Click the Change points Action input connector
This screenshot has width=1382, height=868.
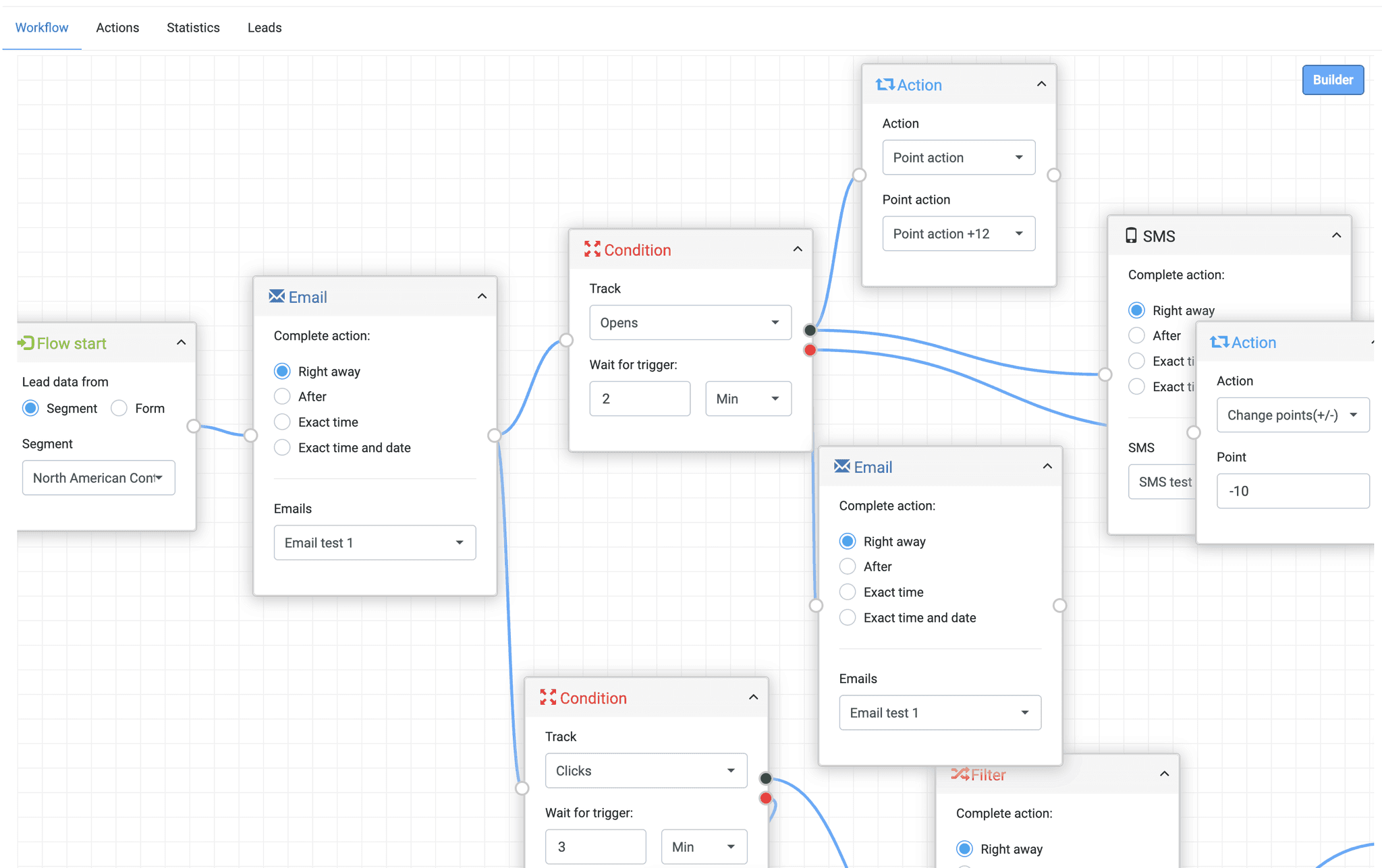click(1193, 432)
